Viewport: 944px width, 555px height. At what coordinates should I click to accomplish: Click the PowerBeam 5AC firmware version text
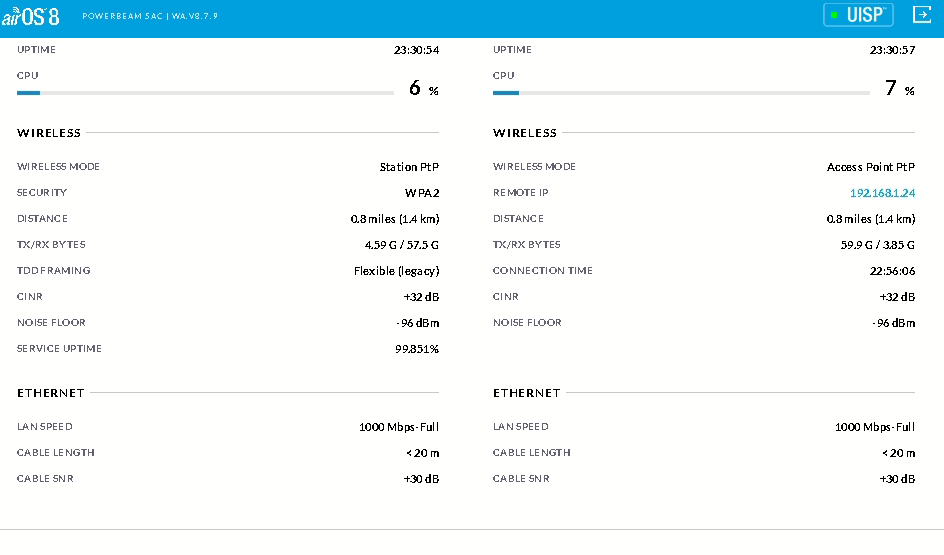[150, 16]
